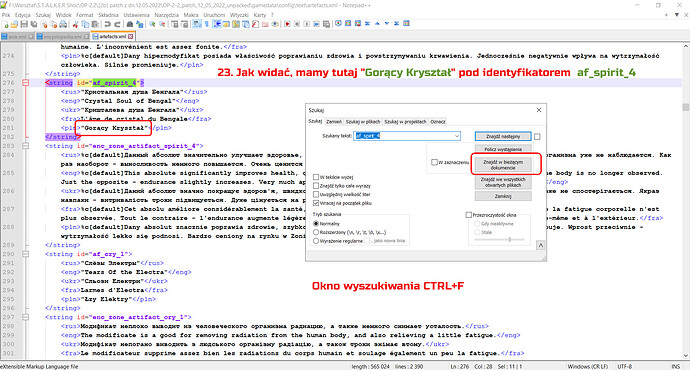Click the Print toolbar icon
690x370 pixels.
click(63, 24)
